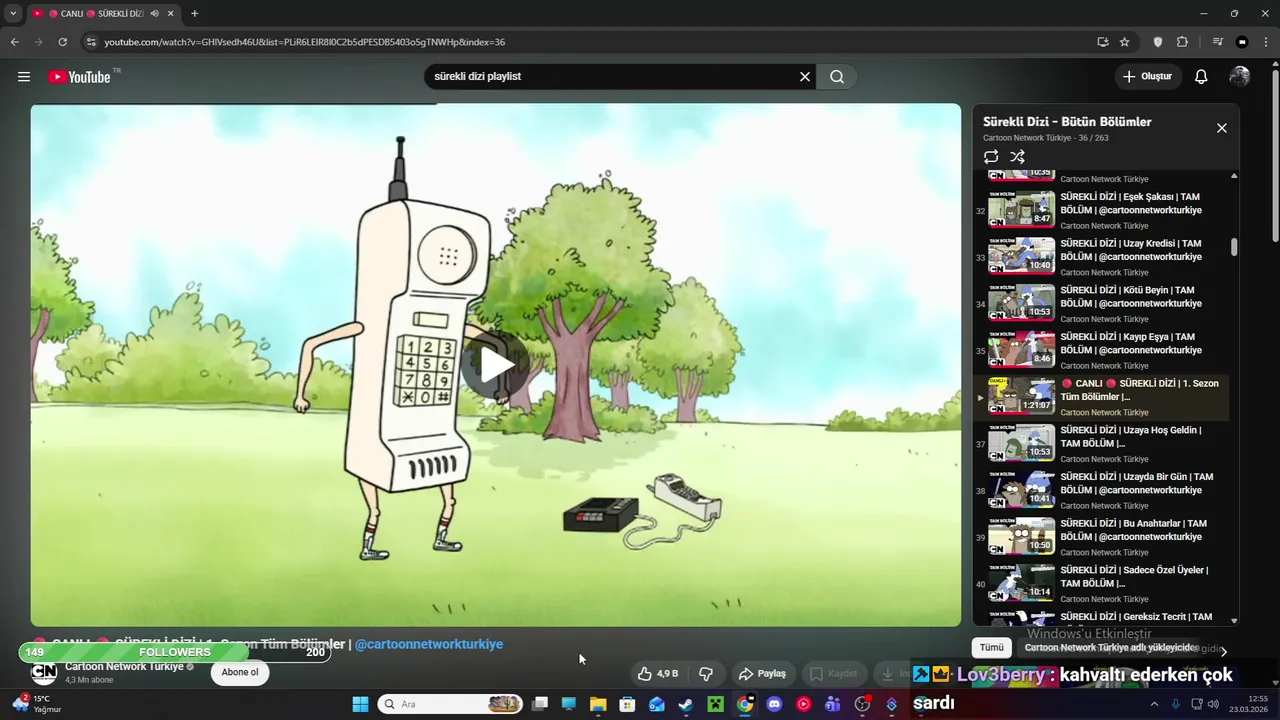Play the video with center play button
This screenshot has height=720, width=1280.
pos(495,365)
